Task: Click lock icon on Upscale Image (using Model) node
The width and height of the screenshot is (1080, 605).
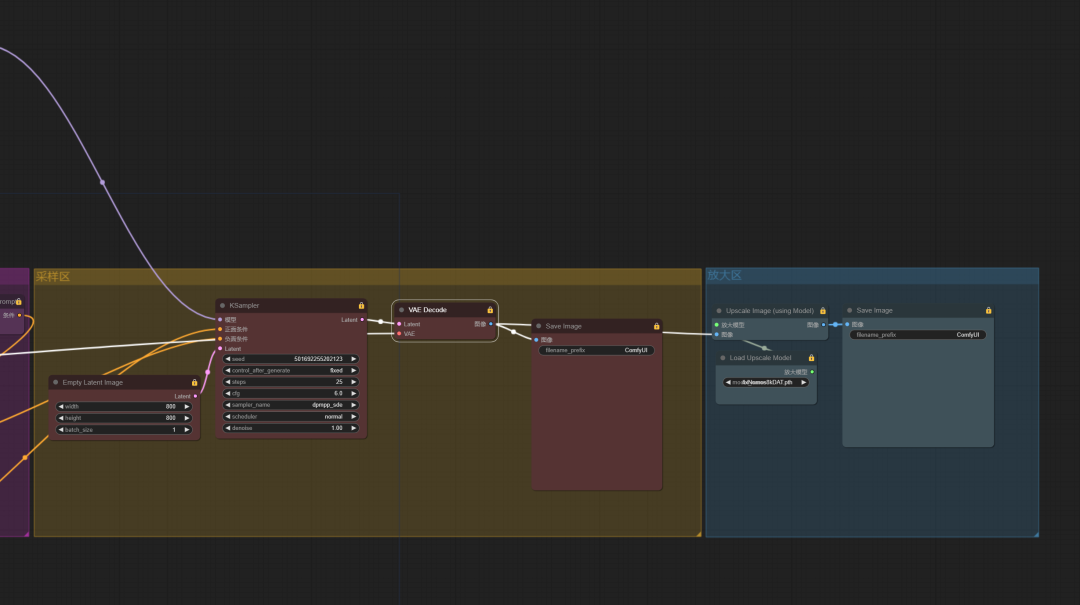Action: tap(822, 311)
